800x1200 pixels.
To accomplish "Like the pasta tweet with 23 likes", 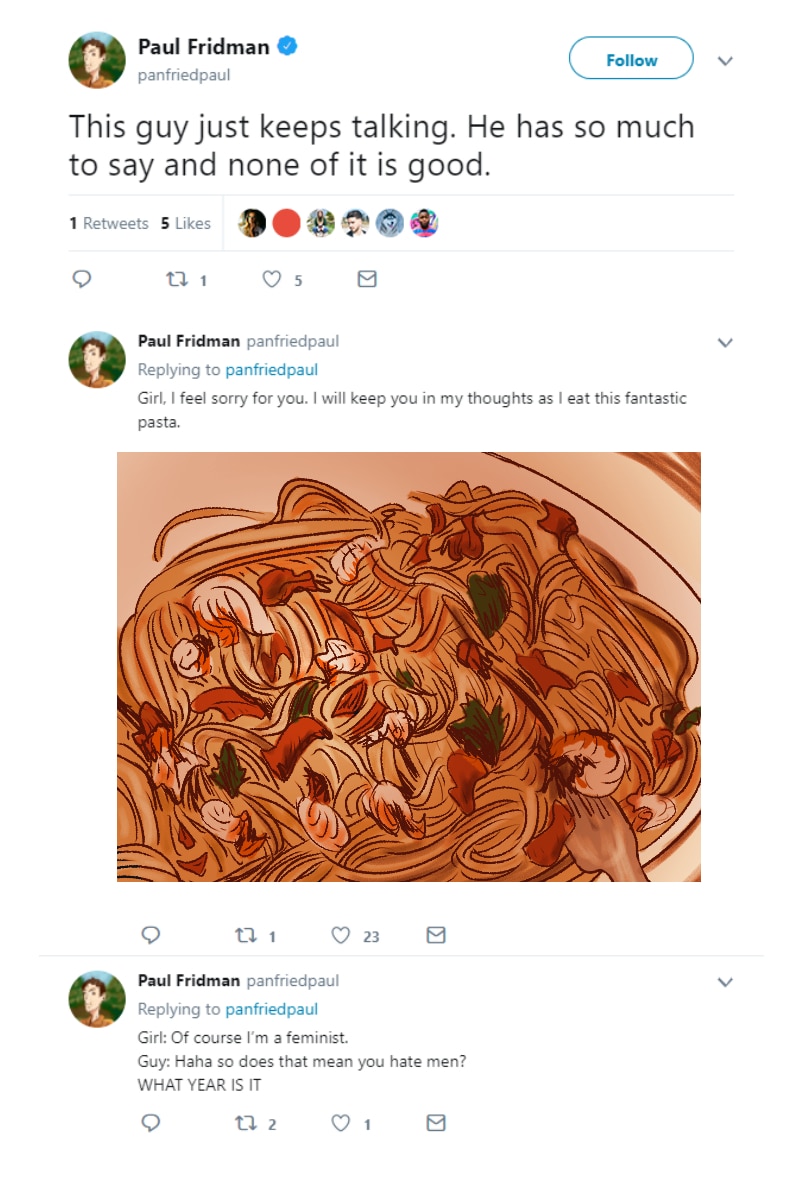I will 341,935.
